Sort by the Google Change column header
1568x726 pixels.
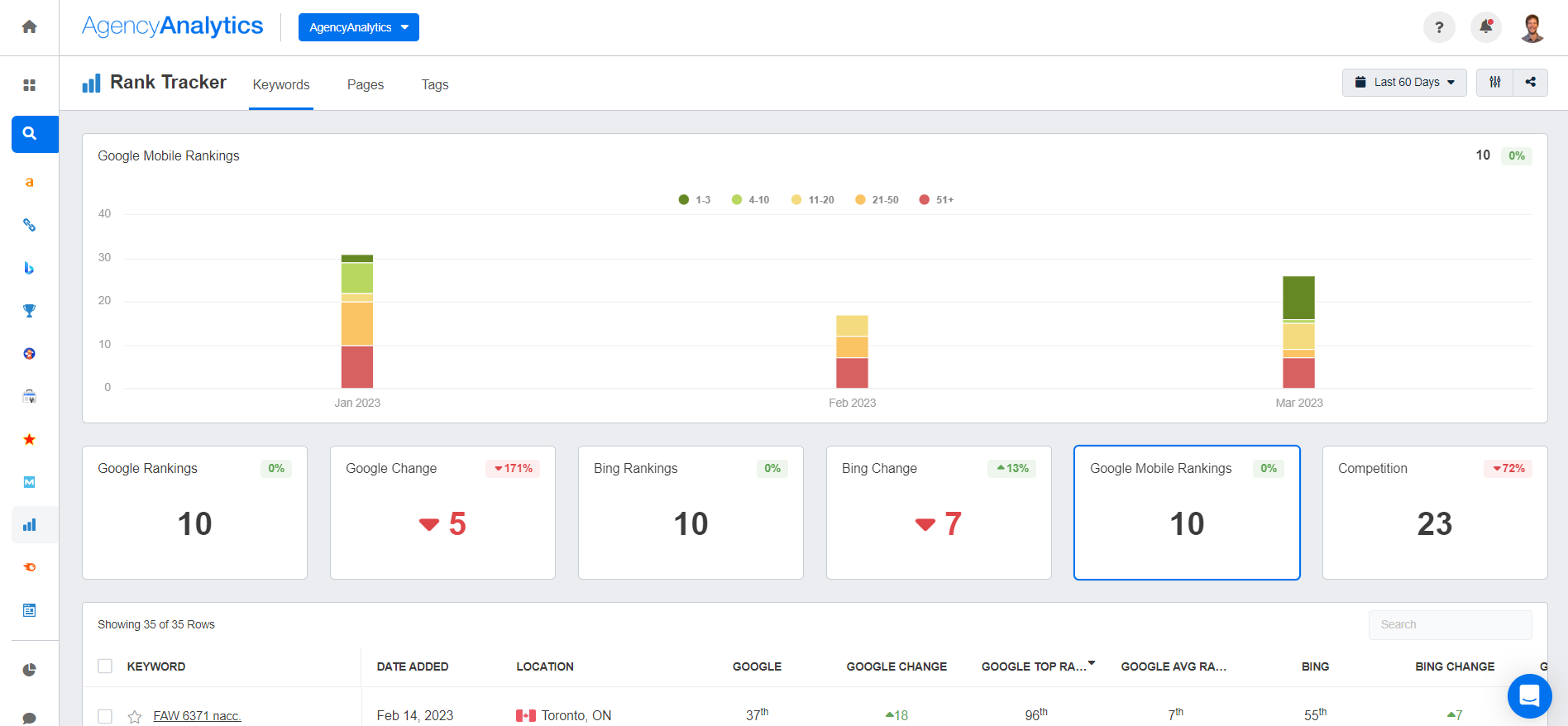[896, 666]
